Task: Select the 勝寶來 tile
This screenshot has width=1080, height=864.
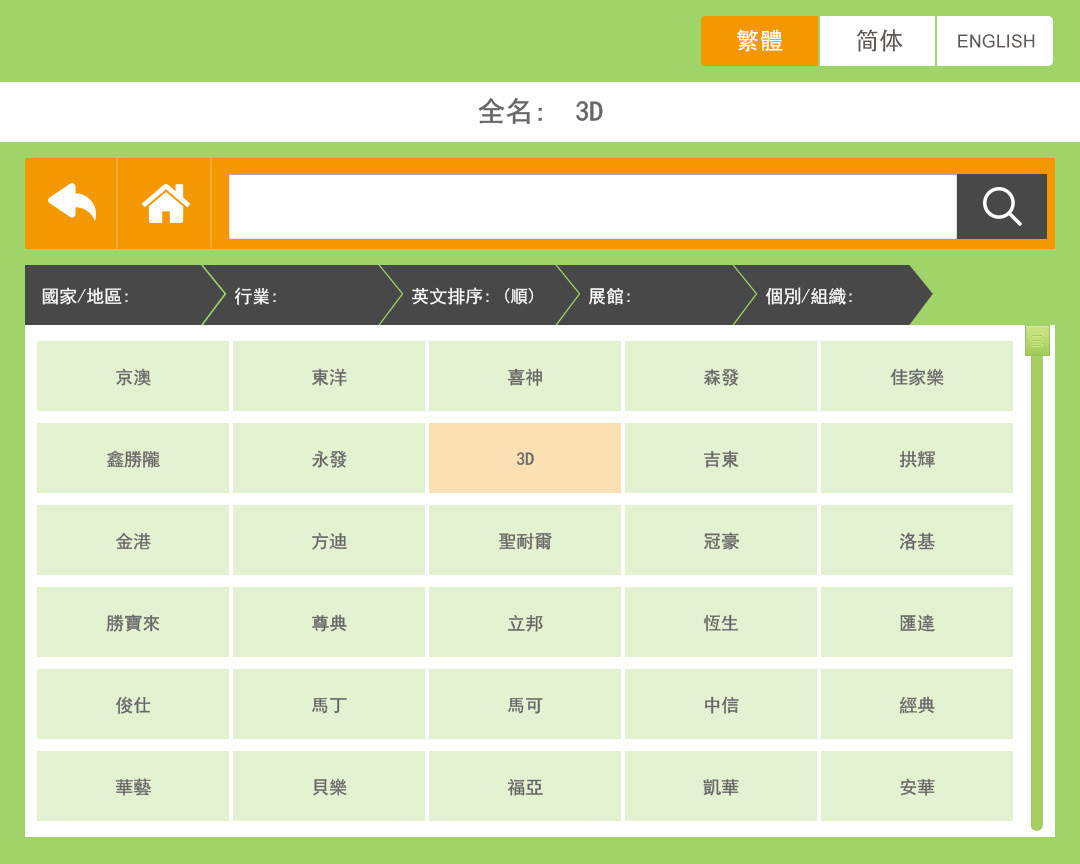Action: (133, 623)
